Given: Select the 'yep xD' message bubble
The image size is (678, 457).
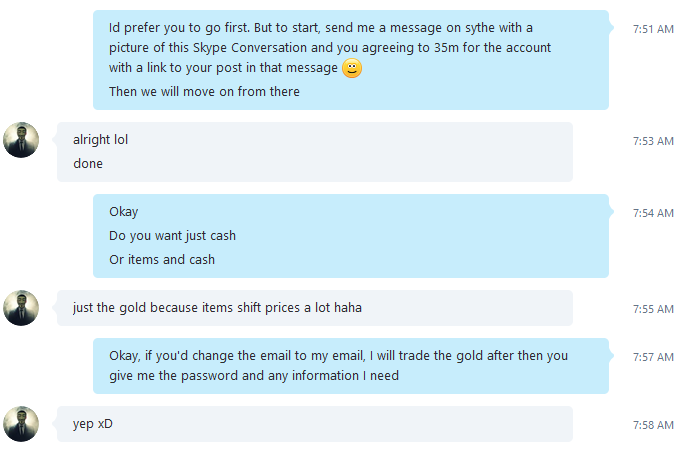Looking at the screenshot, I should [315, 424].
